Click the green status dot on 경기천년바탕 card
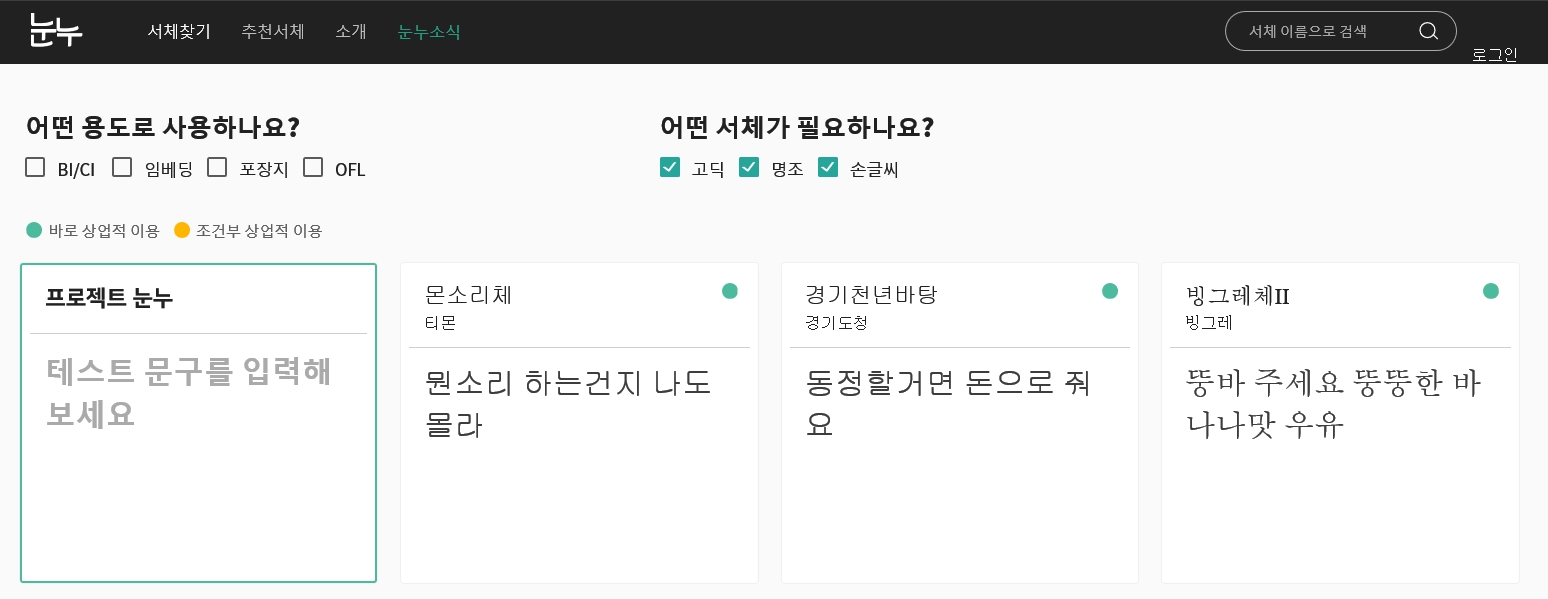 click(1110, 291)
